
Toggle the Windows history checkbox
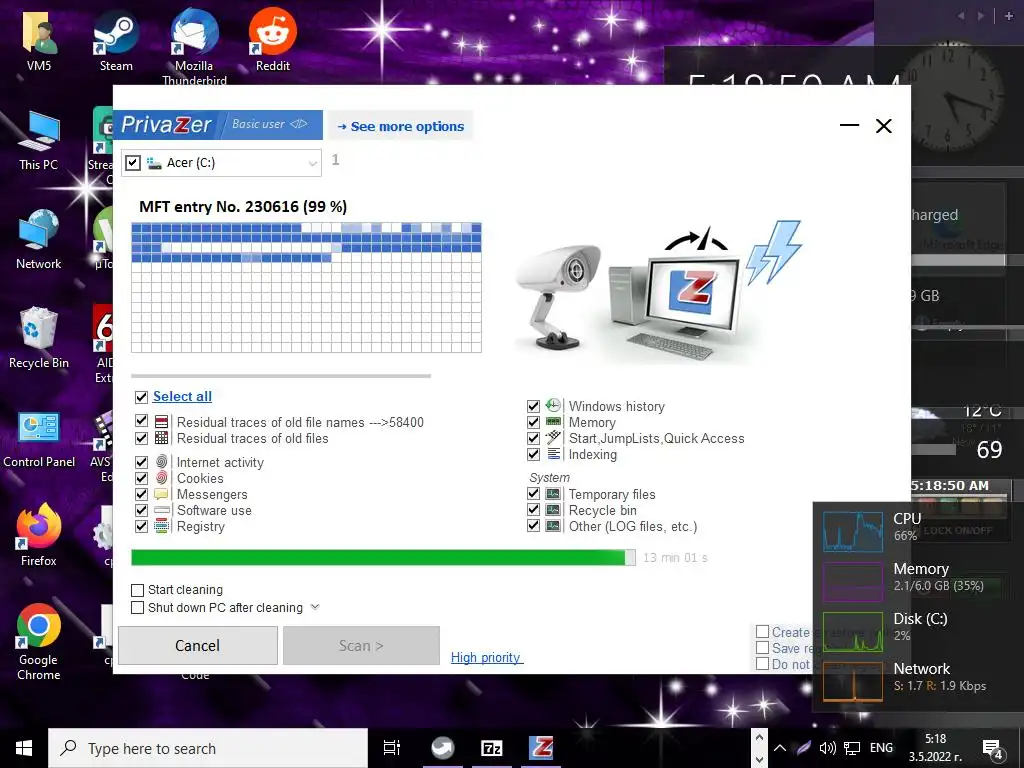coord(534,406)
